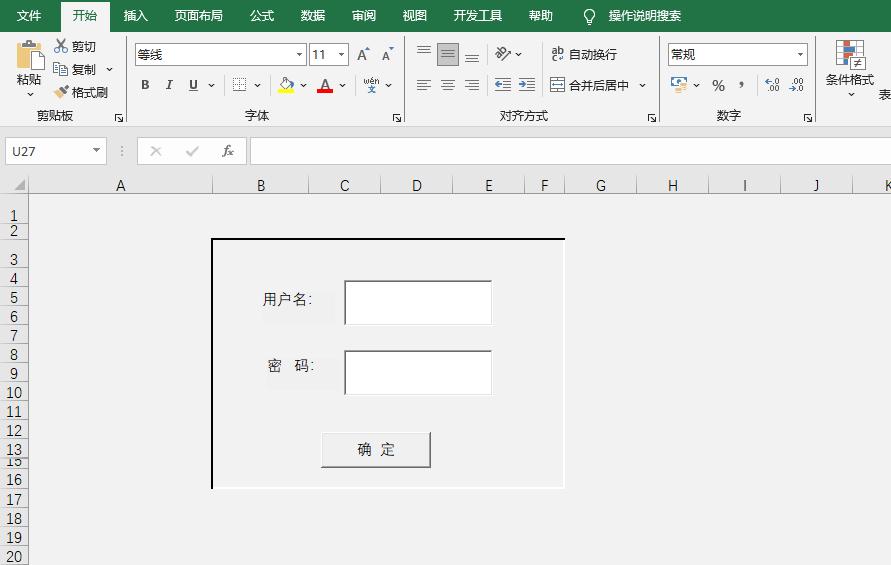Open the font color dropdown arrow
This screenshot has height=565, width=891.
[x=343, y=85]
